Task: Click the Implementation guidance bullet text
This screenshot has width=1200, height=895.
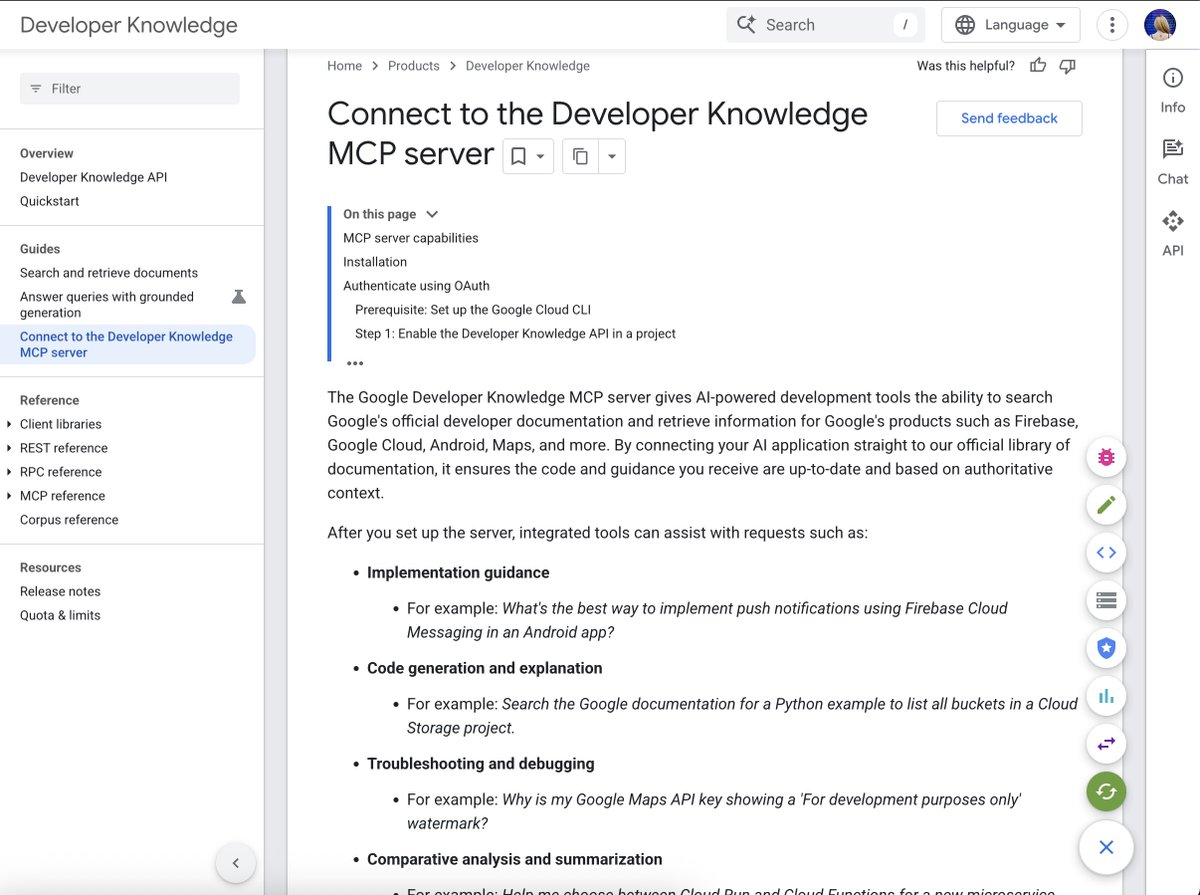Action: coord(458,573)
